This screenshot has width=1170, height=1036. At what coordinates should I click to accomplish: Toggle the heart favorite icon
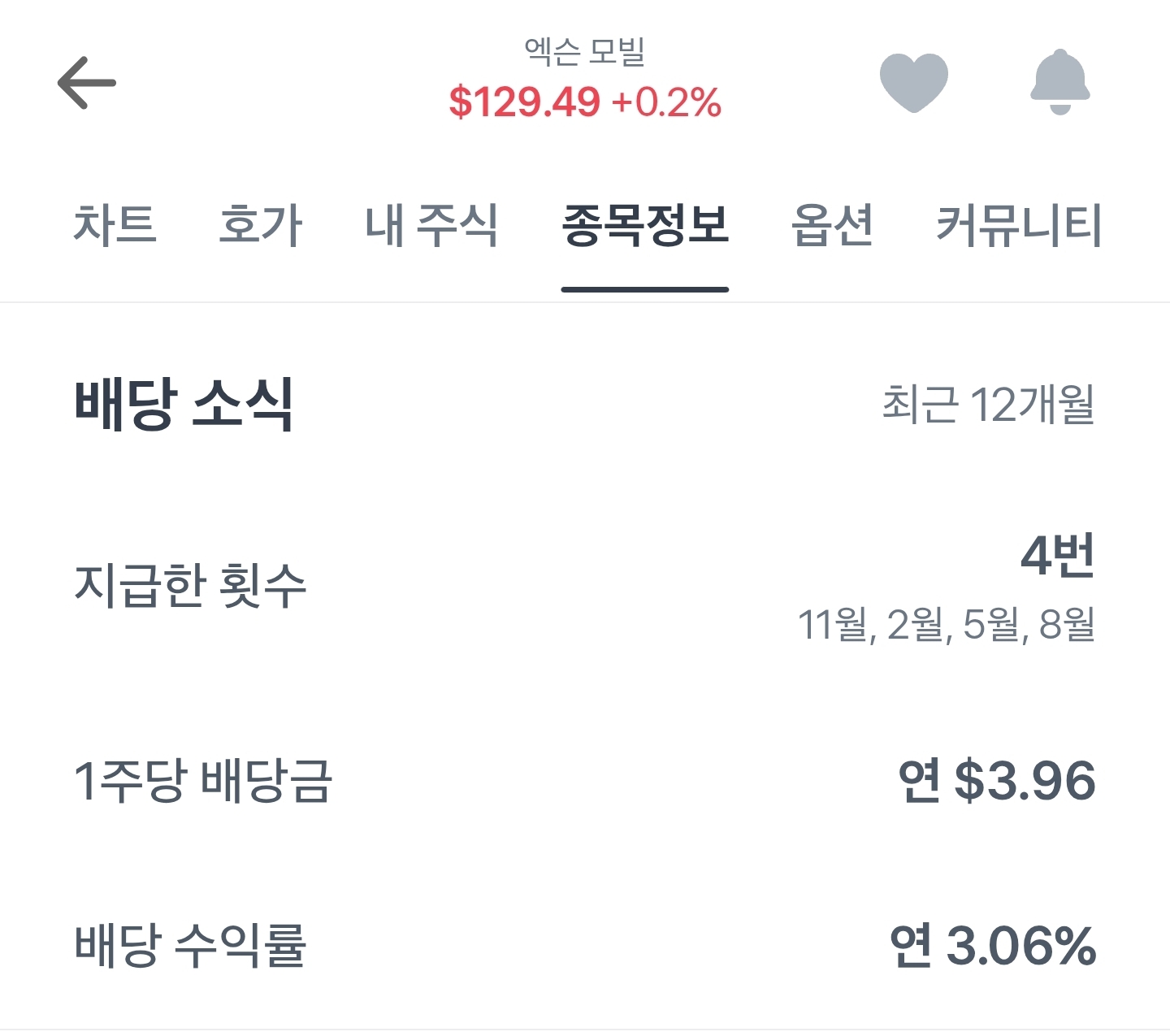[x=914, y=82]
